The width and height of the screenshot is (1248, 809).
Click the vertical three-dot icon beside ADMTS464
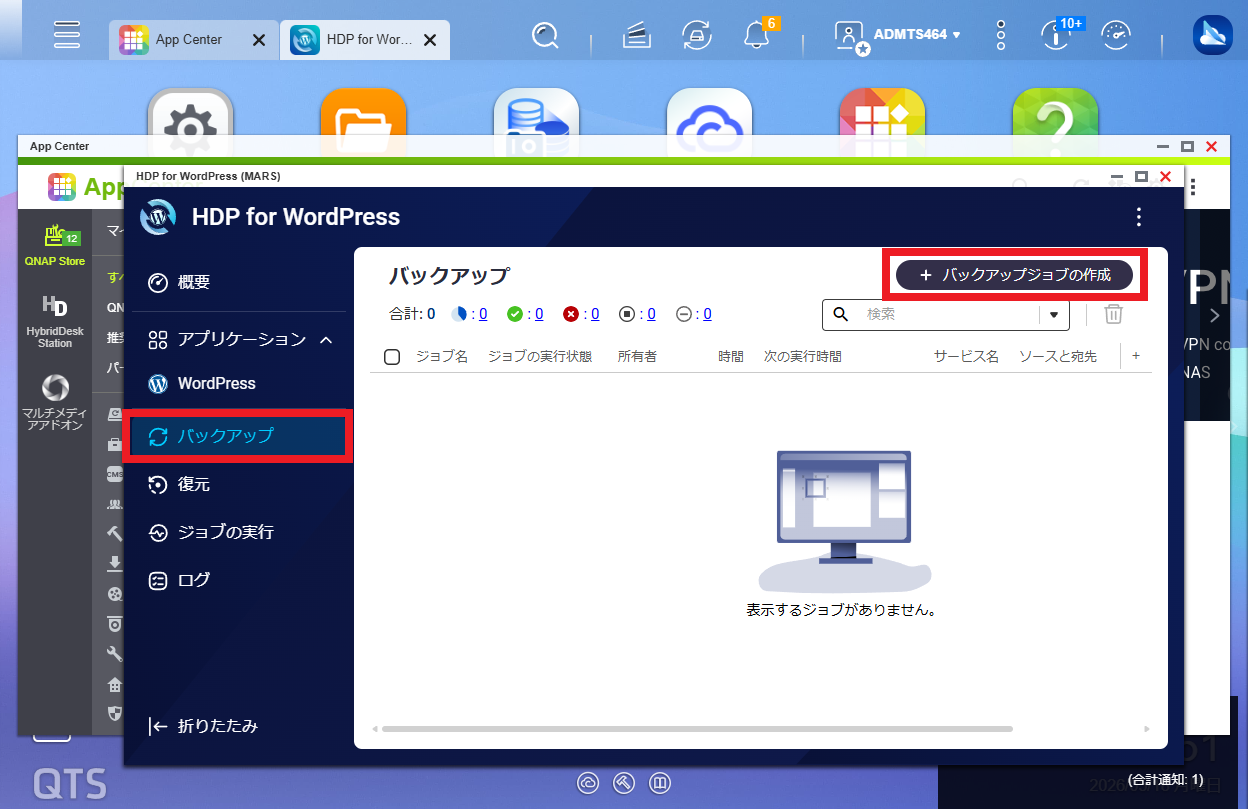1001,36
